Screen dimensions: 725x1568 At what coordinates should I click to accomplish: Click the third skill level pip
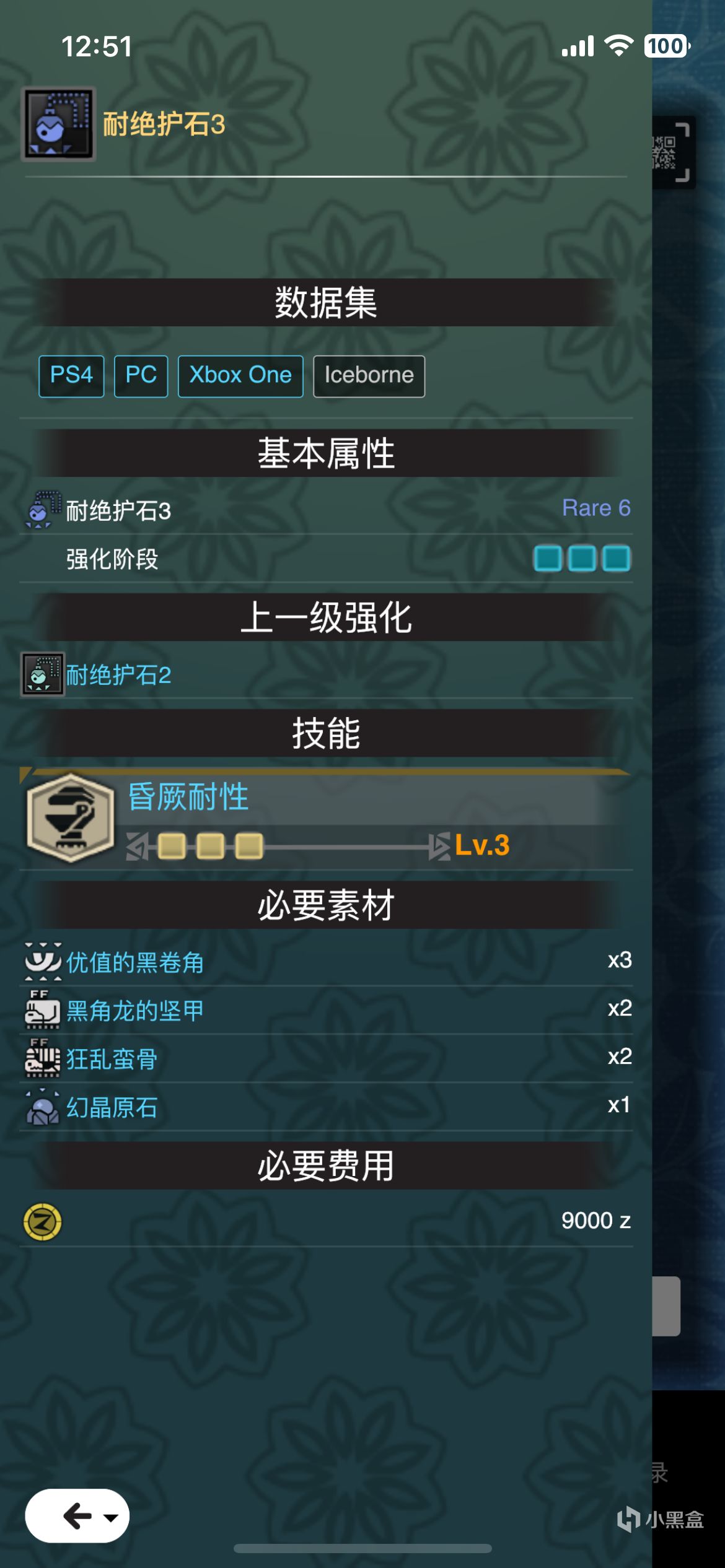[x=248, y=846]
